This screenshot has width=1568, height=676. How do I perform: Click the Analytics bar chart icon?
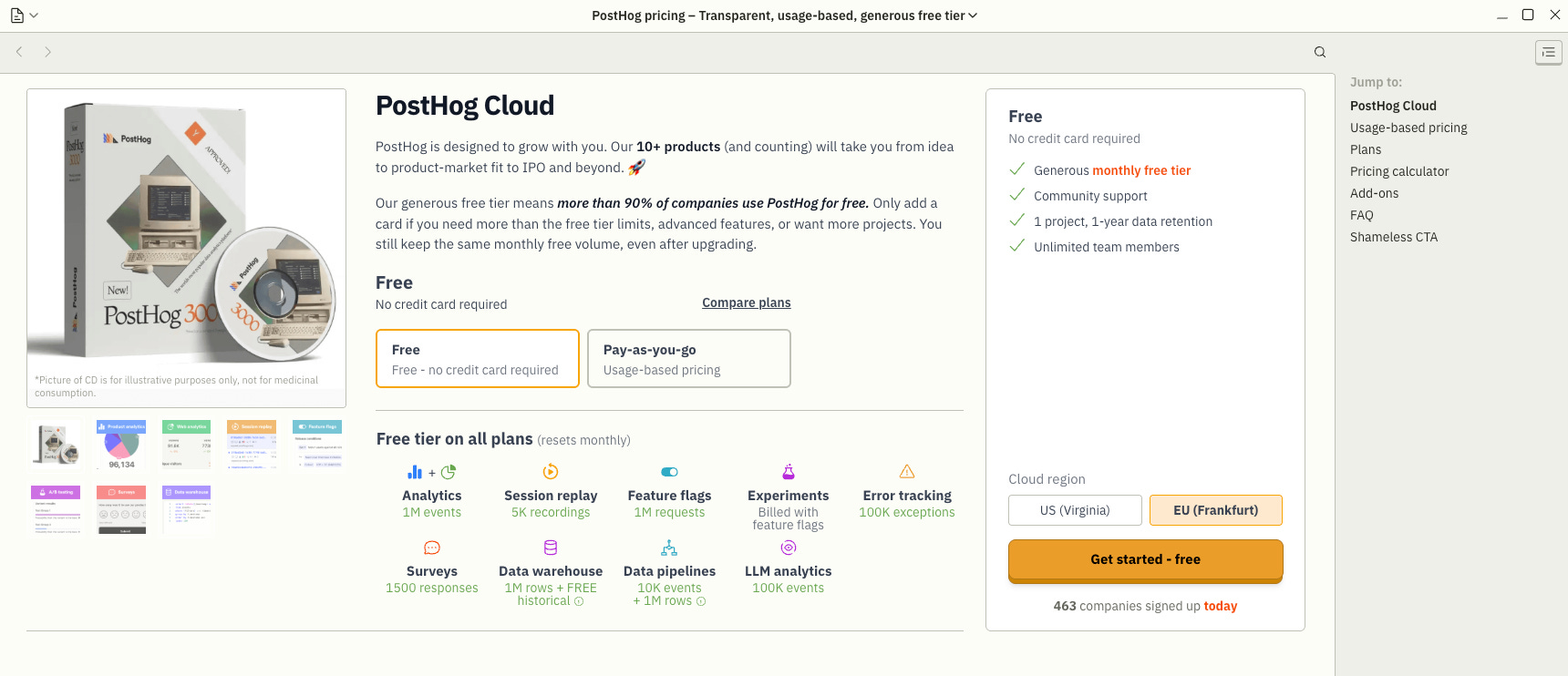coord(415,472)
